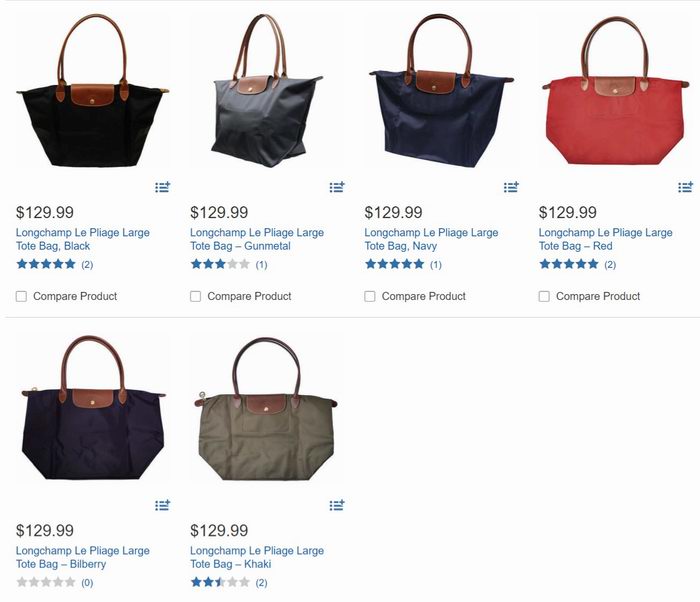This screenshot has height=602, width=700.
Task: View the khaki tote bag image
Action: pos(267,409)
